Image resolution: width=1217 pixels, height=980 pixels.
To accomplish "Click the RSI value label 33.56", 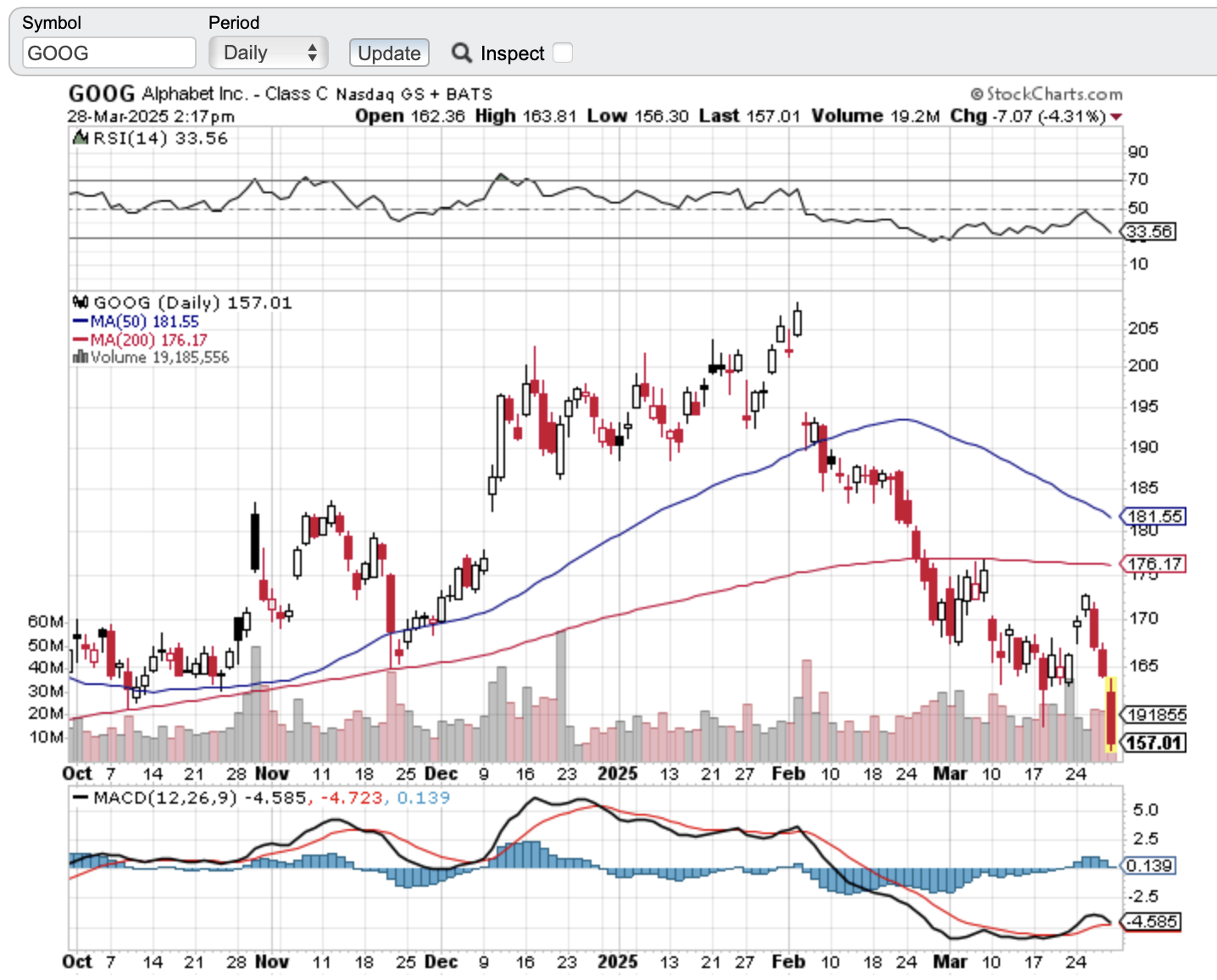I will pyautogui.click(x=1149, y=231).
